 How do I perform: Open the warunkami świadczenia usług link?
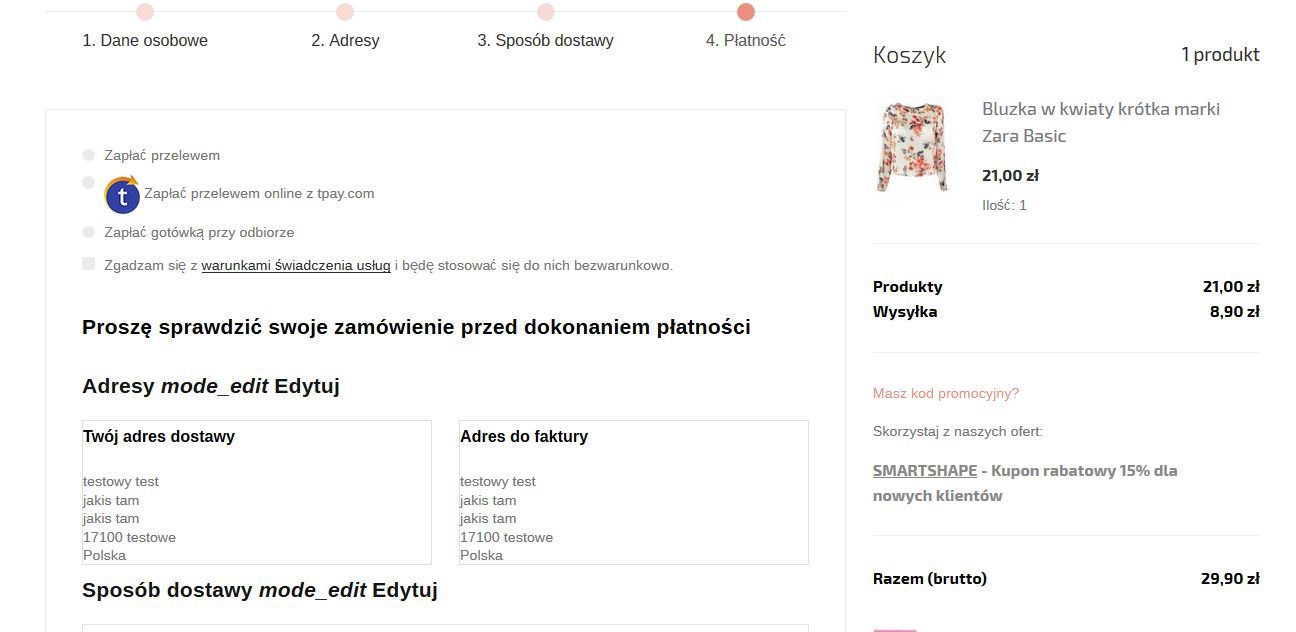click(x=295, y=266)
